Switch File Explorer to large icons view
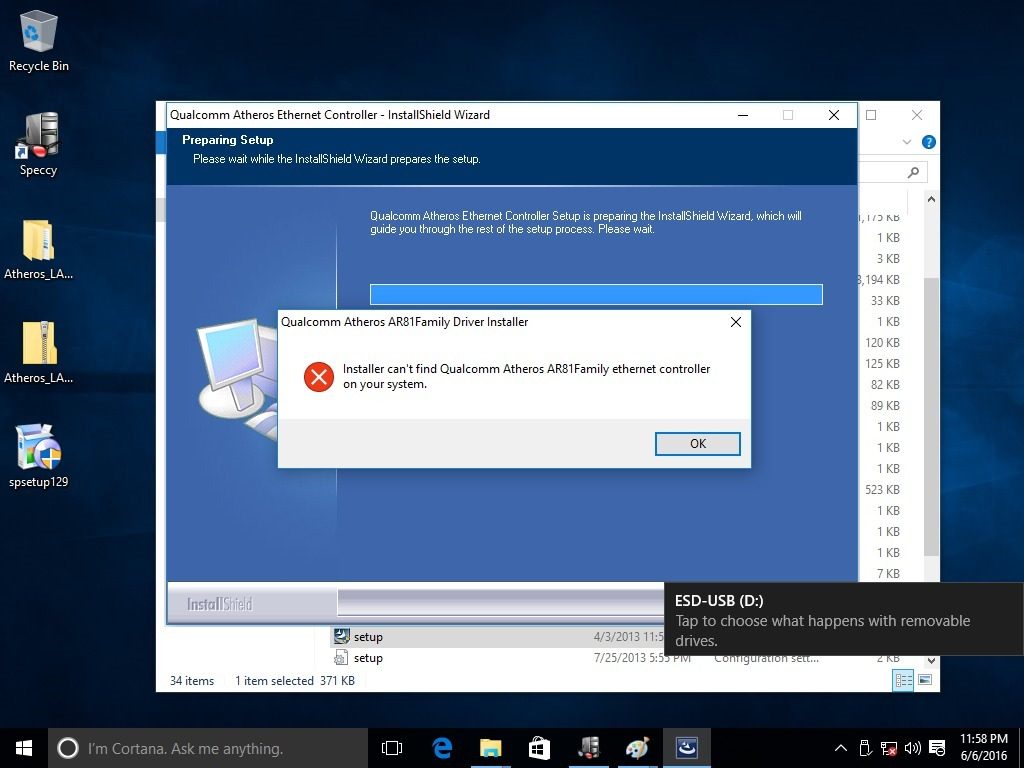The width and height of the screenshot is (1024, 768). [925, 680]
